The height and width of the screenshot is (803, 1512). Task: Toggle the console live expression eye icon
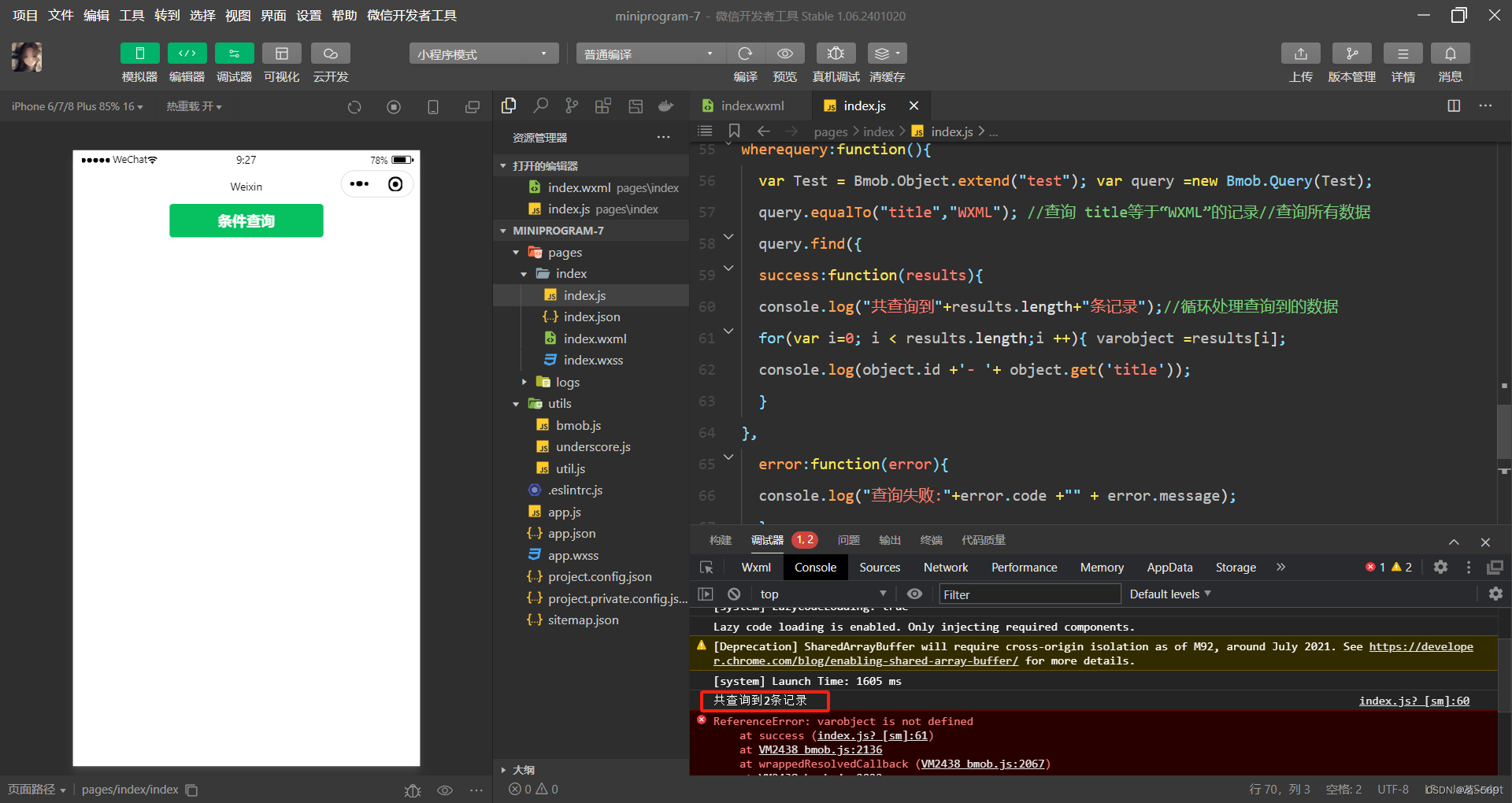(914, 594)
